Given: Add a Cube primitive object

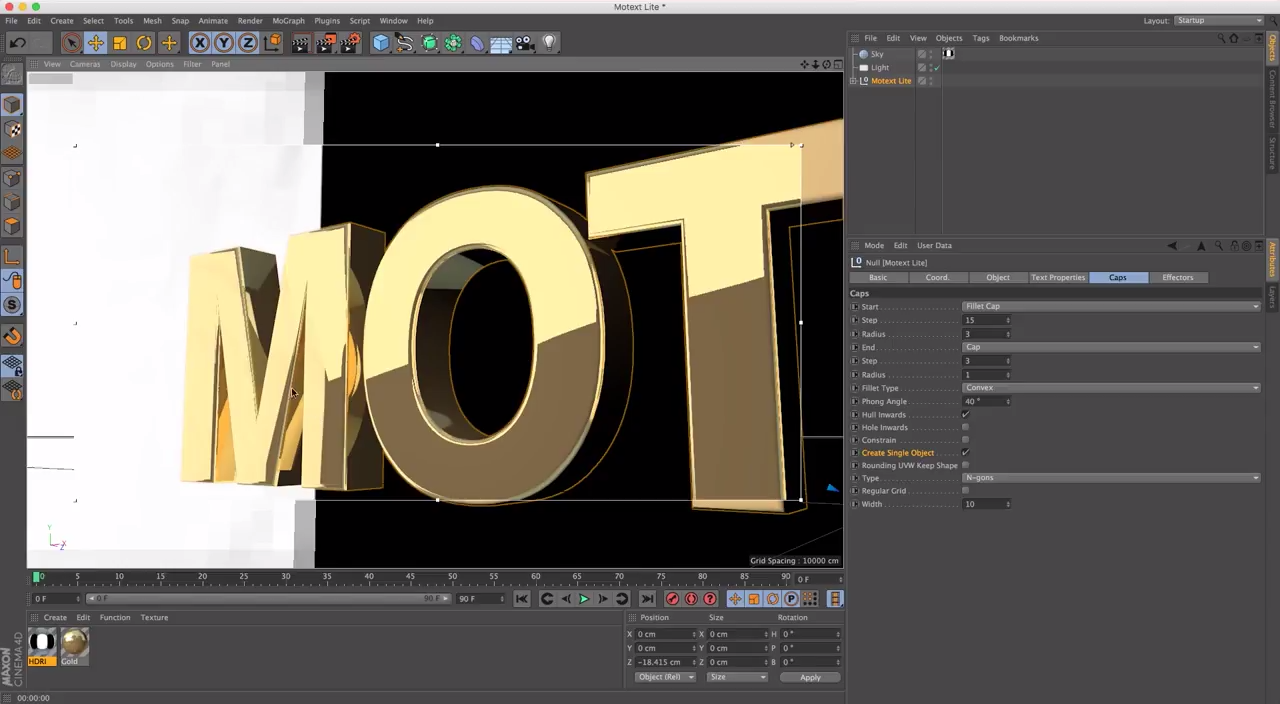Looking at the screenshot, I should (380, 43).
